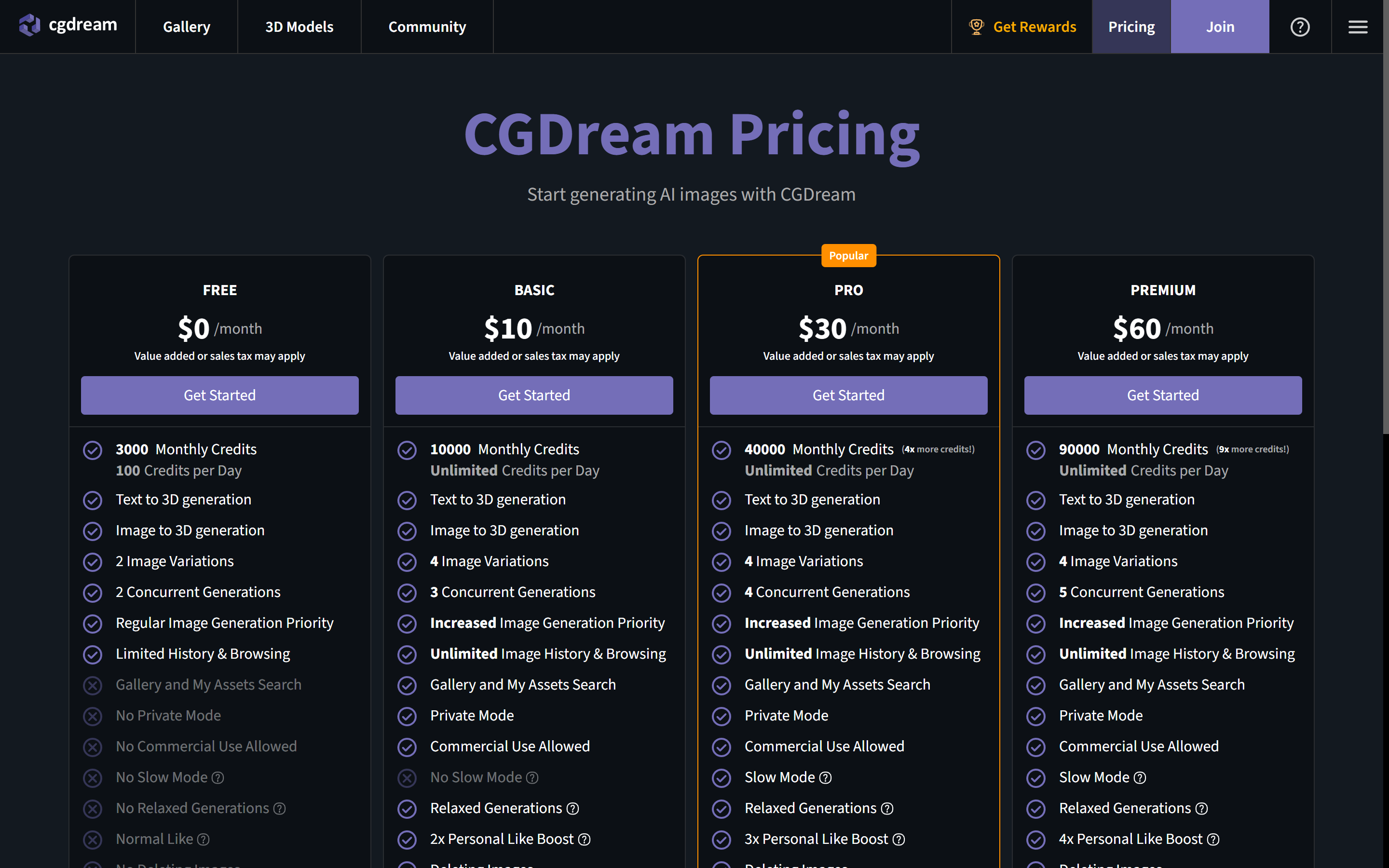Click info icon next to 3x Personal Like Boost
Screen dimensions: 1389x868
pyautogui.click(x=899, y=839)
